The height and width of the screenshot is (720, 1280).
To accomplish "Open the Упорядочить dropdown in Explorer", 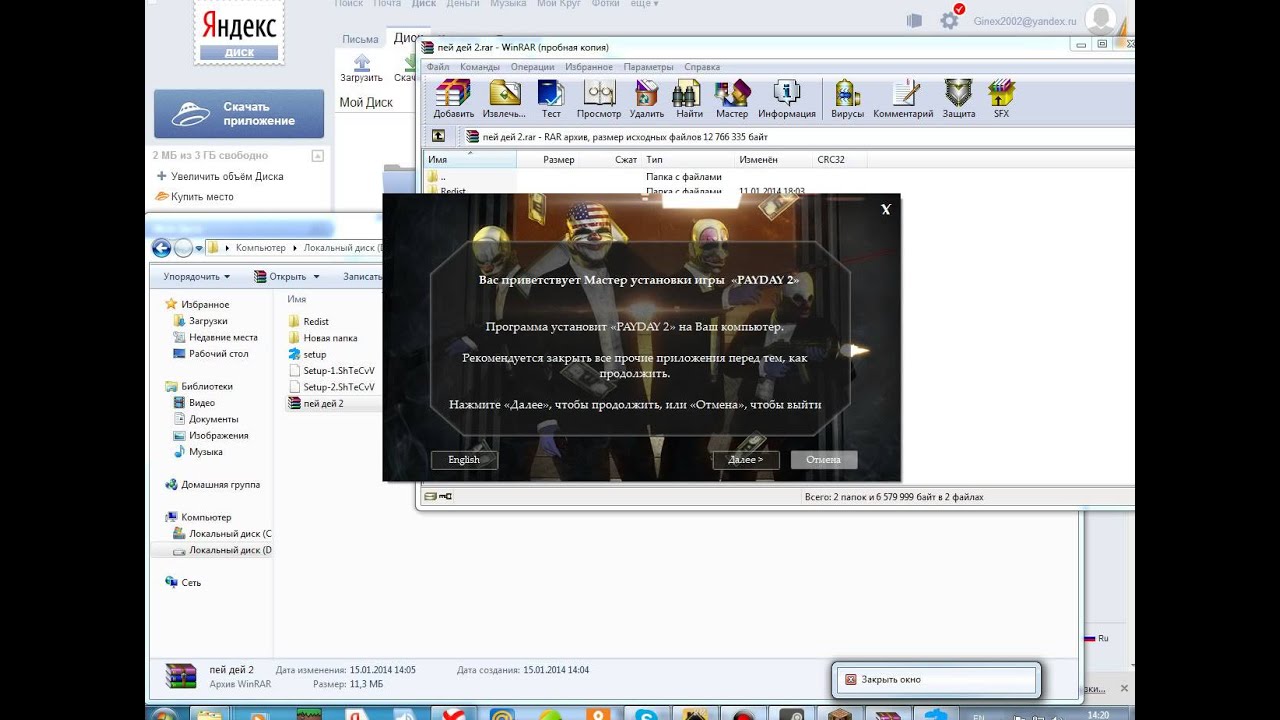I will point(197,277).
